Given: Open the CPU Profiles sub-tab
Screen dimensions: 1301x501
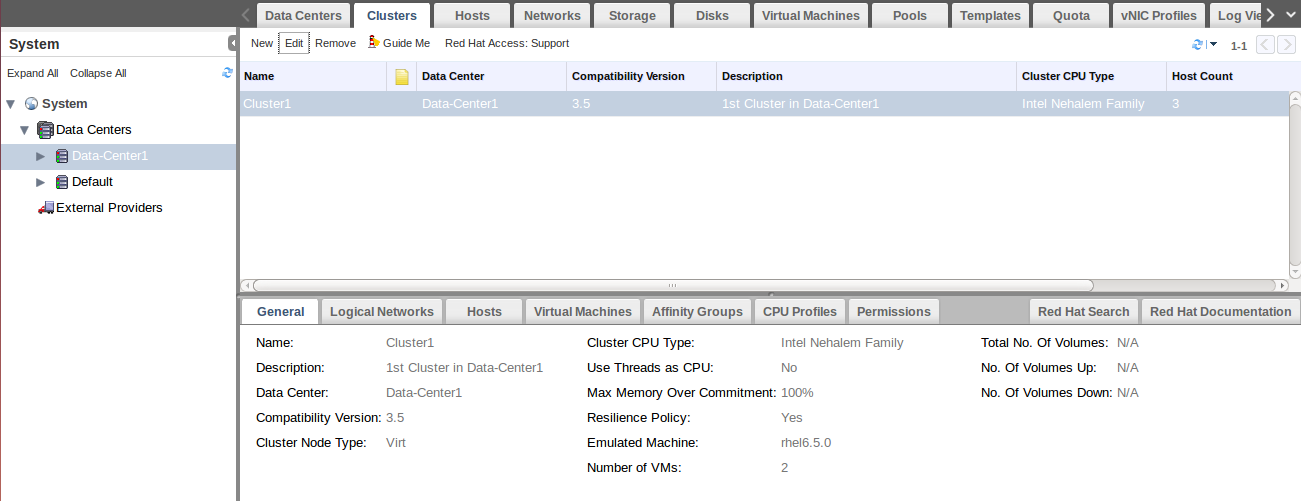Looking at the screenshot, I should (x=800, y=311).
